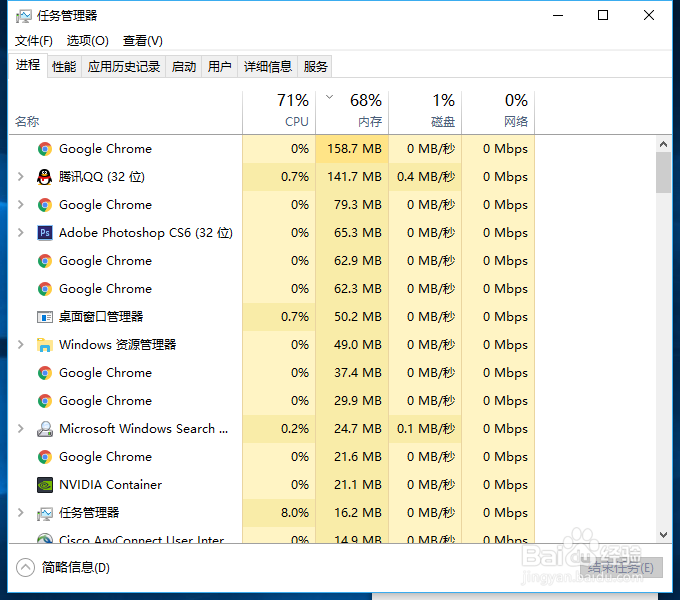This screenshot has width=680, height=600.
Task: Click the 158.7 MB memory cell
Action: [352, 149]
